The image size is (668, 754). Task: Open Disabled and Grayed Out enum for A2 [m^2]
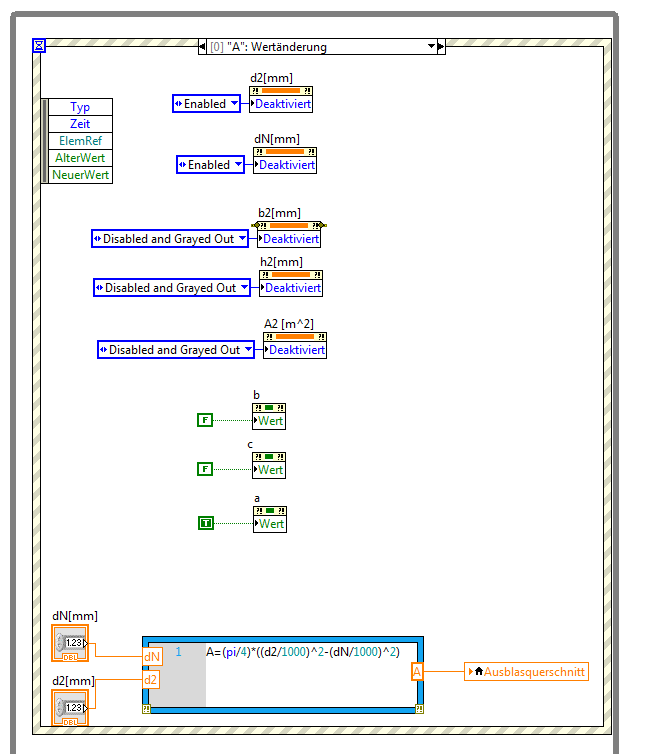(176, 350)
